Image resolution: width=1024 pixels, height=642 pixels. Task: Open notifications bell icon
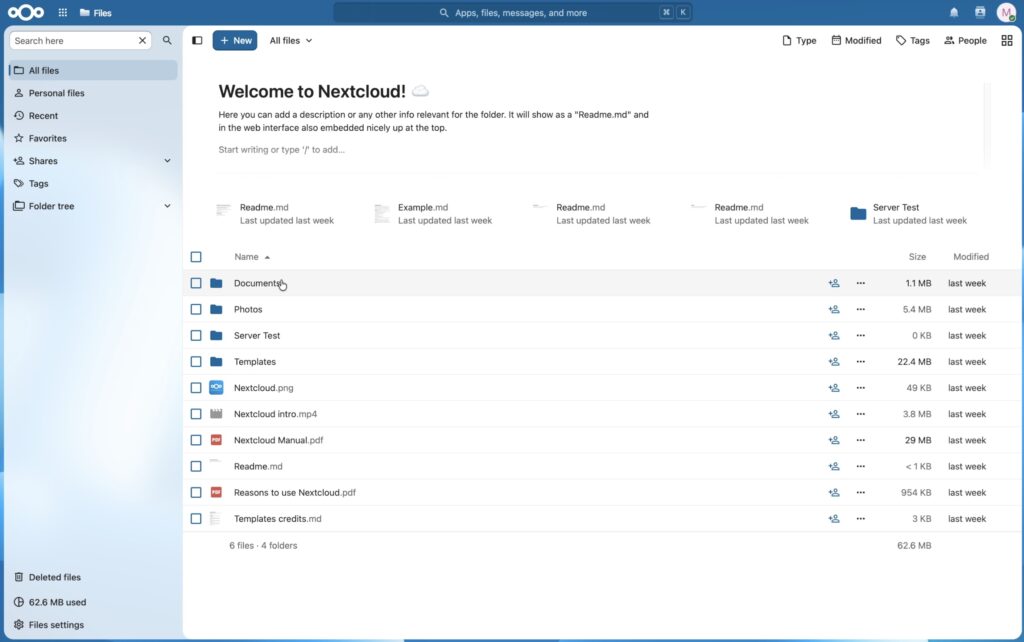(953, 12)
